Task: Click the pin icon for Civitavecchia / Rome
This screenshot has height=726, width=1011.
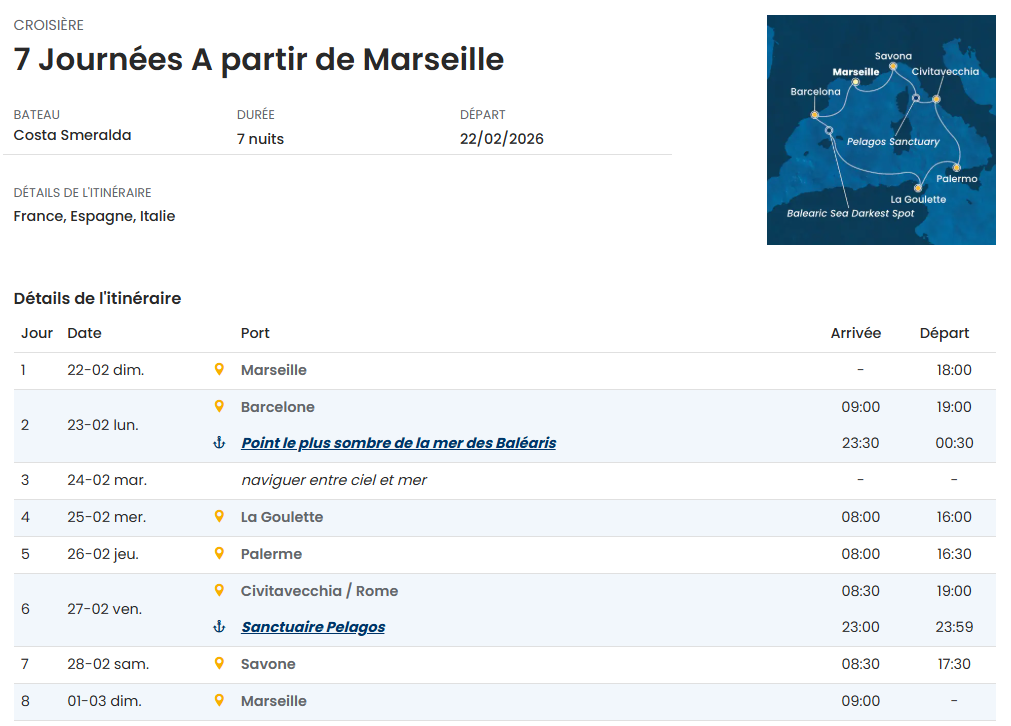Action: (219, 591)
